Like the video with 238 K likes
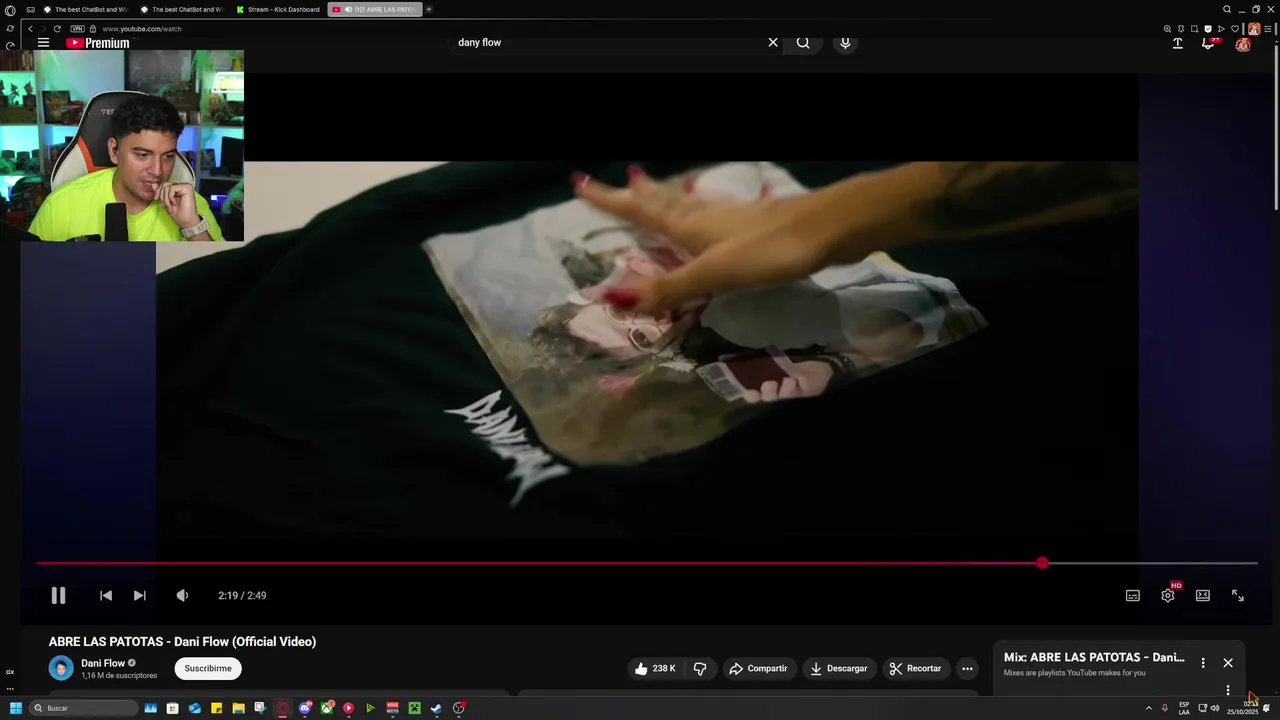Image resolution: width=1280 pixels, height=720 pixels. tap(655, 669)
